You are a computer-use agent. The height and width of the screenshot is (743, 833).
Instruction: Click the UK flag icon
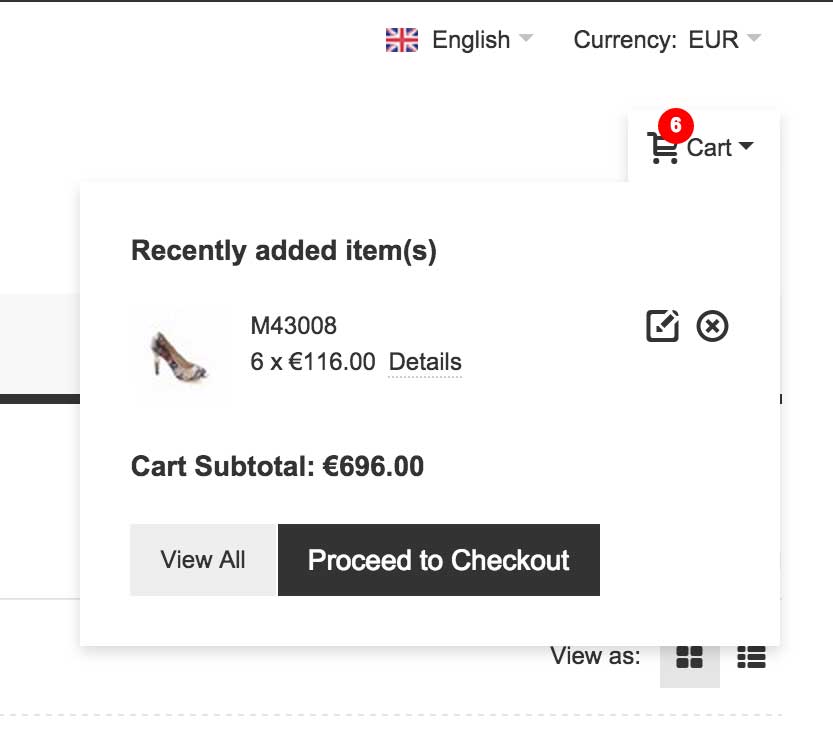click(401, 40)
